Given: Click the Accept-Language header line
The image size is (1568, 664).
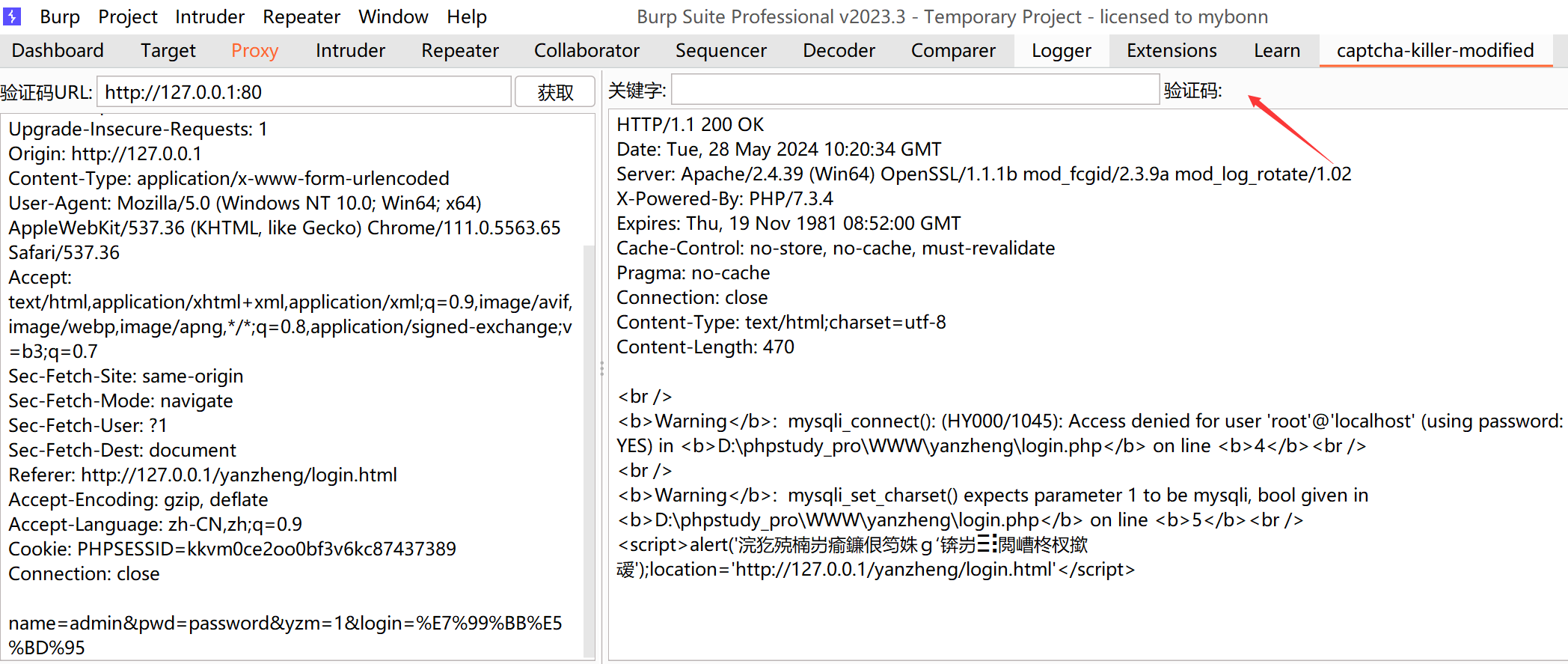Looking at the screenshot, I should [x=155, y=524].
